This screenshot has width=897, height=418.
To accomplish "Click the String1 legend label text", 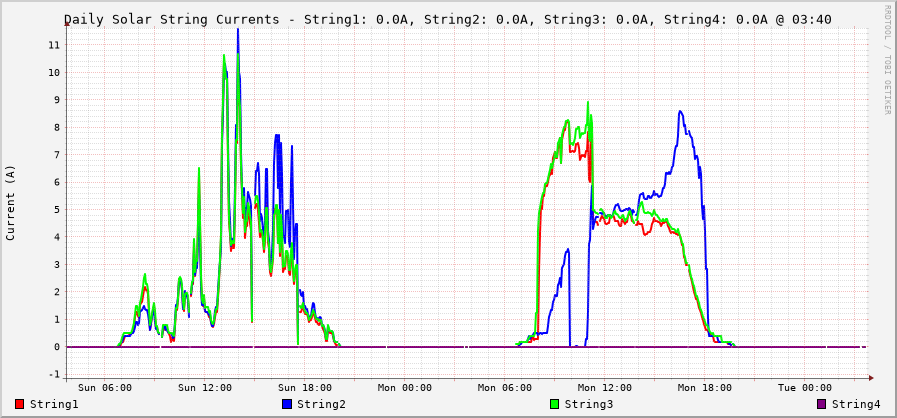I will [x=54, y=404].
